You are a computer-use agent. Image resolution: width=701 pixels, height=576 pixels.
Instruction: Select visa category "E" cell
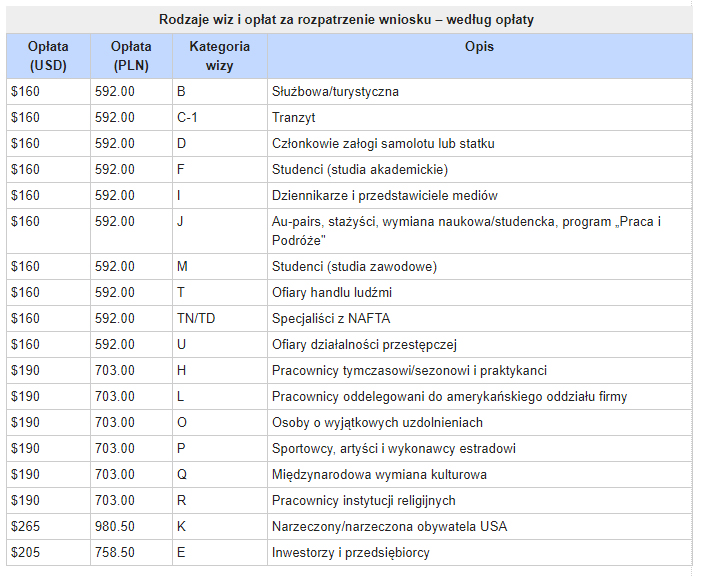[x=220, y=552]
